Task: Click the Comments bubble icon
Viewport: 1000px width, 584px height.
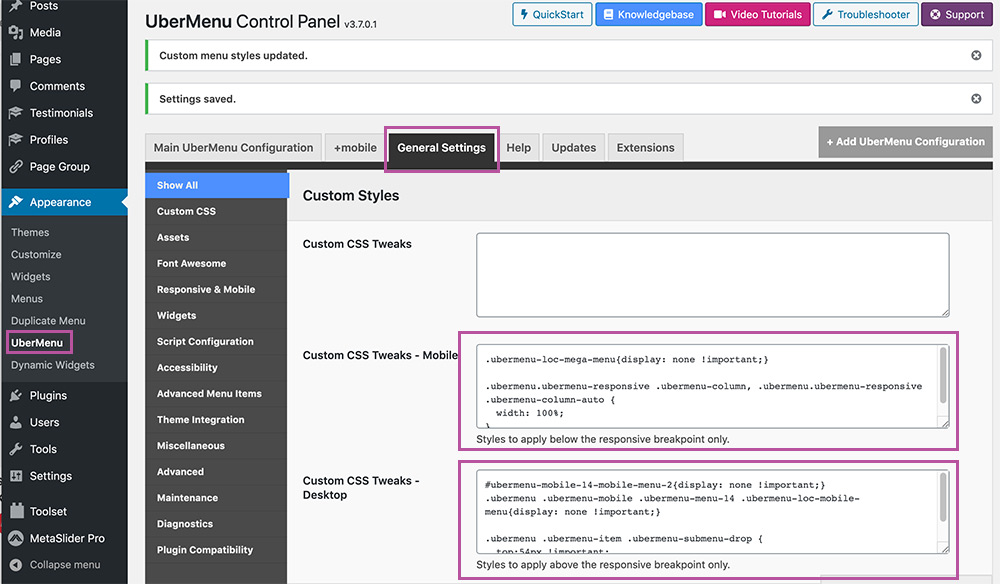Action: (16, 86)
